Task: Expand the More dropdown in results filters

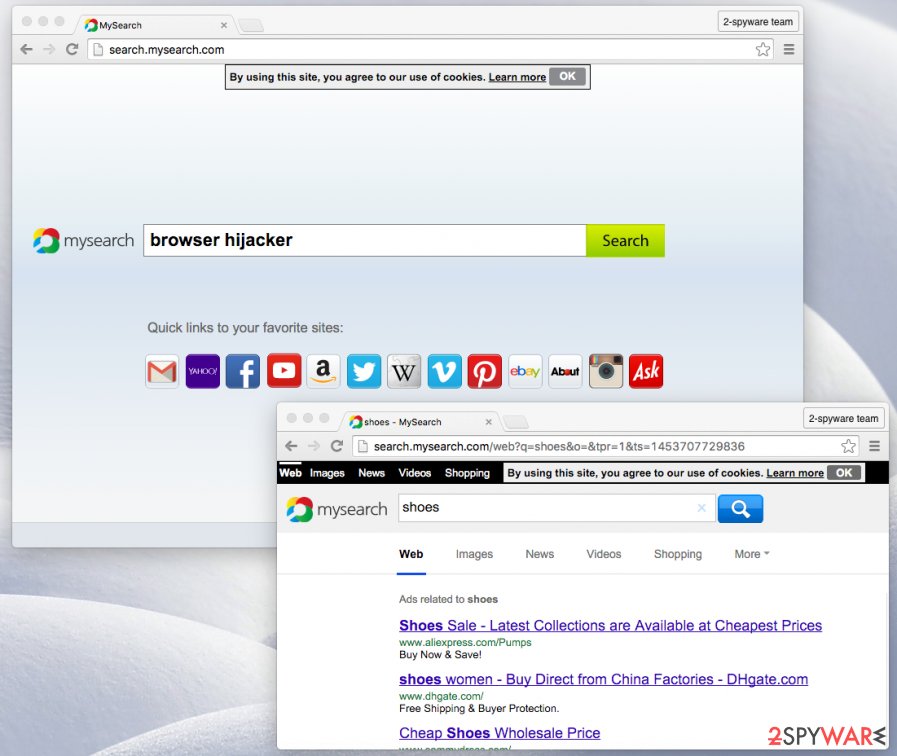Action: (x=752, y=554)
